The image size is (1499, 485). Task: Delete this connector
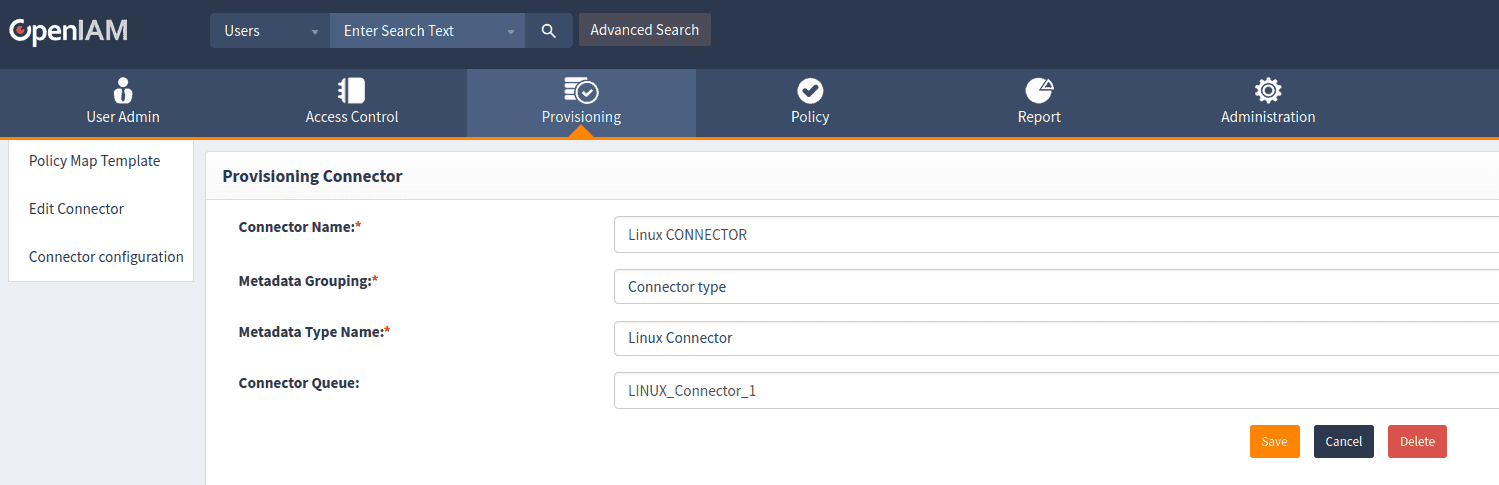point(1417,441)
